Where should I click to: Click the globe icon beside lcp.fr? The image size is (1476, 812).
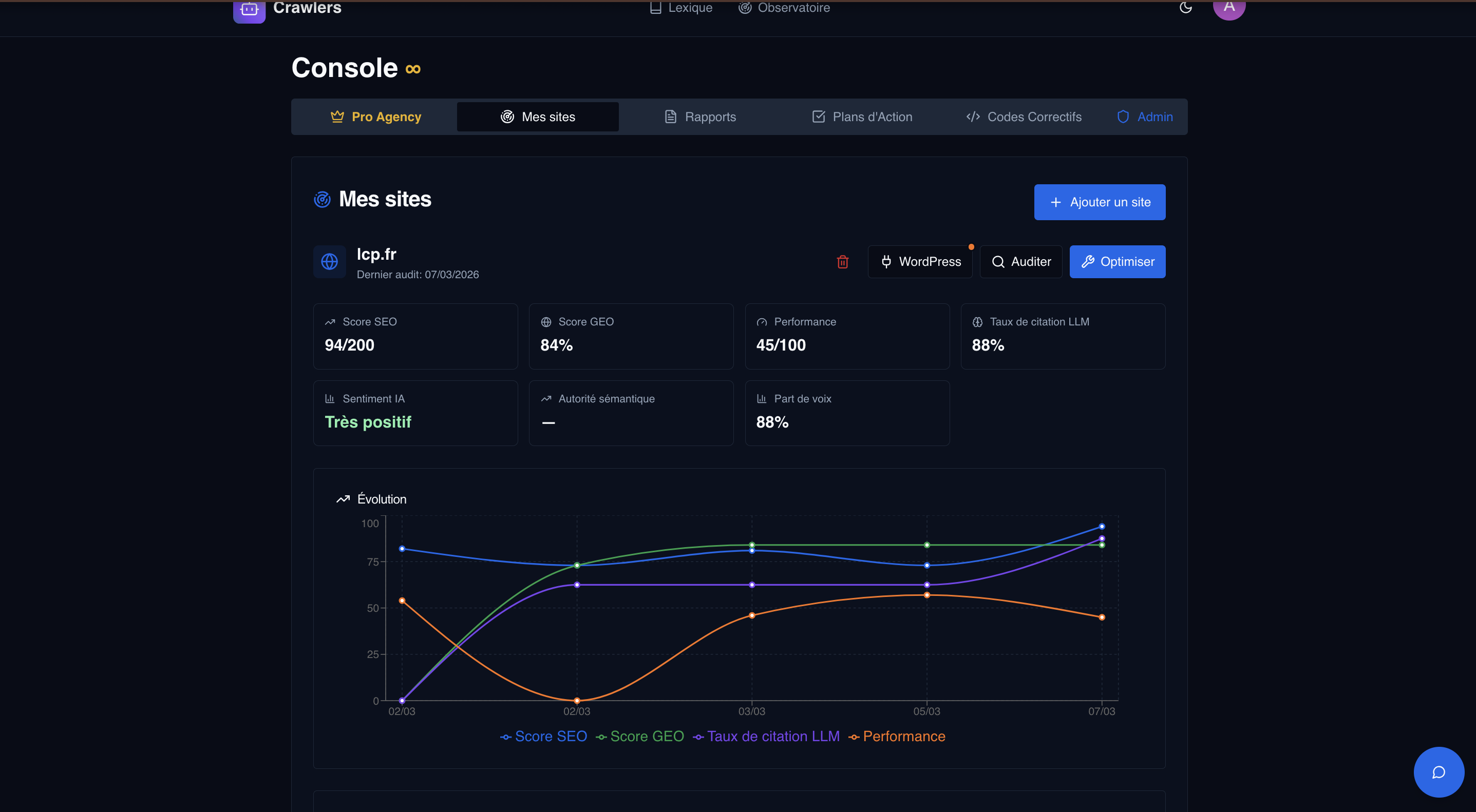pos(330,262)
